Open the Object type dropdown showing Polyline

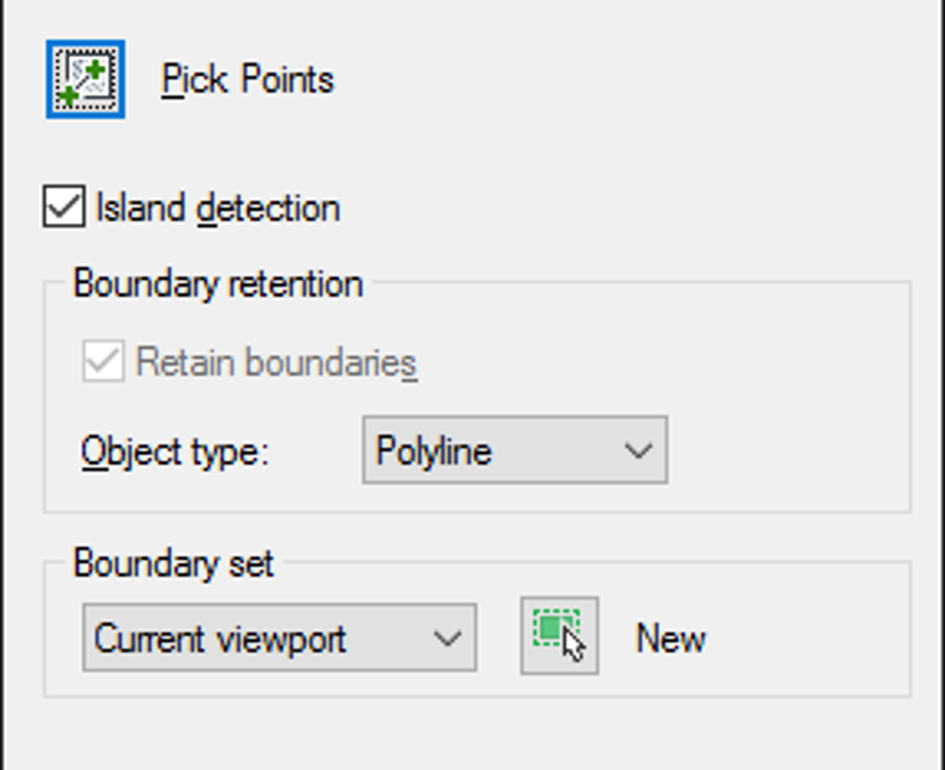tap(640, 451)
